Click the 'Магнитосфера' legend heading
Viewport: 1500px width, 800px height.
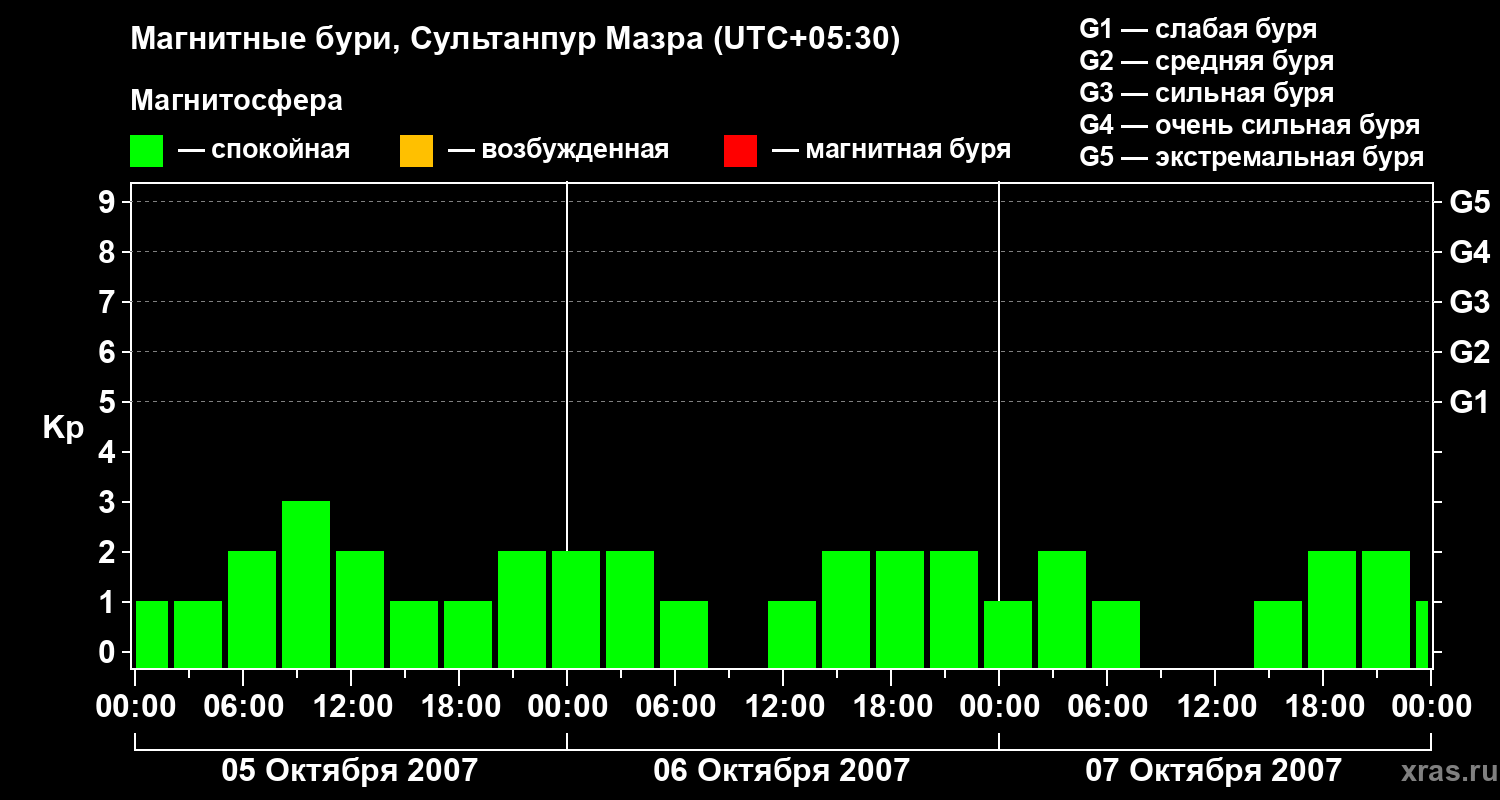(x=236, y=101)
